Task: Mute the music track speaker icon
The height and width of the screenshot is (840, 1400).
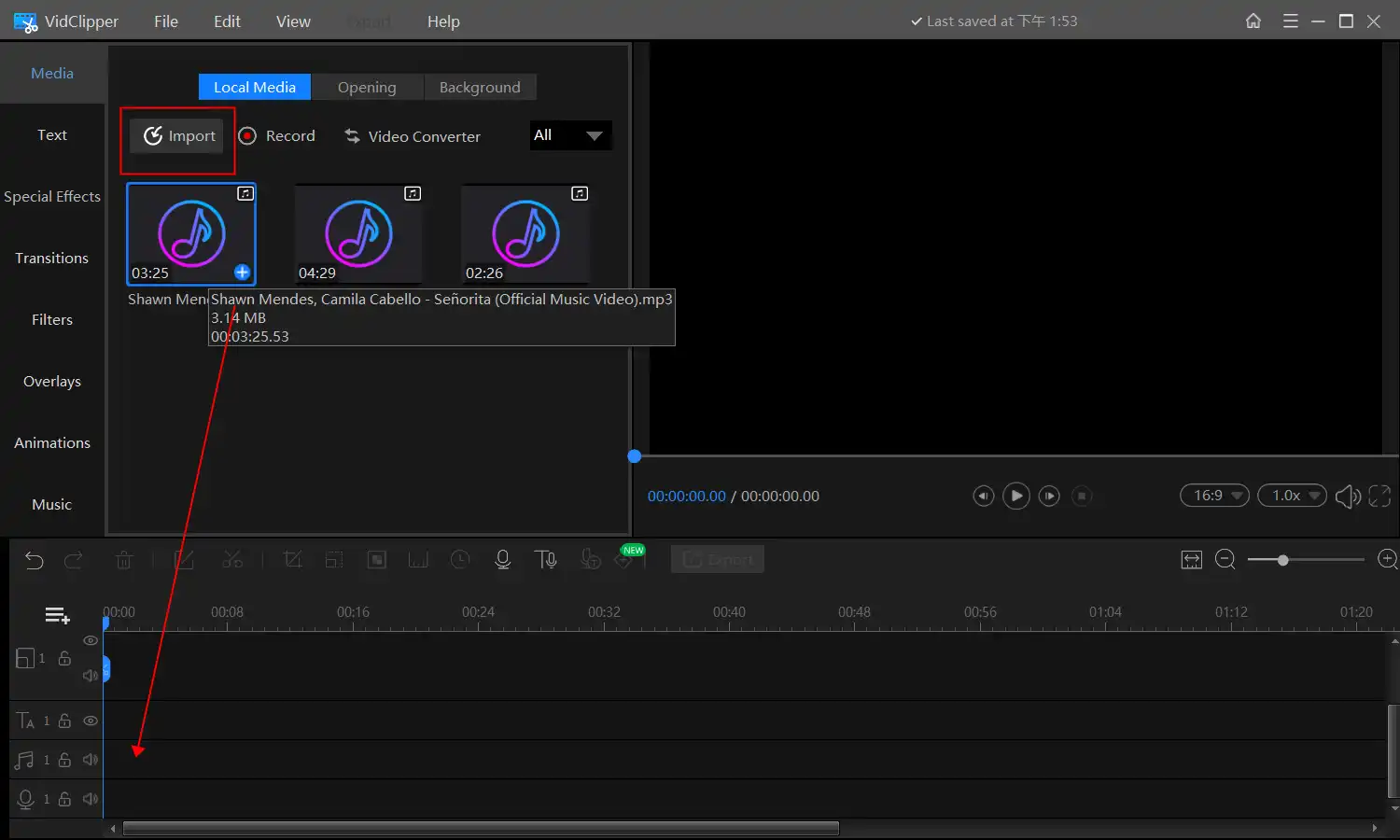Action: coord(91,760)
